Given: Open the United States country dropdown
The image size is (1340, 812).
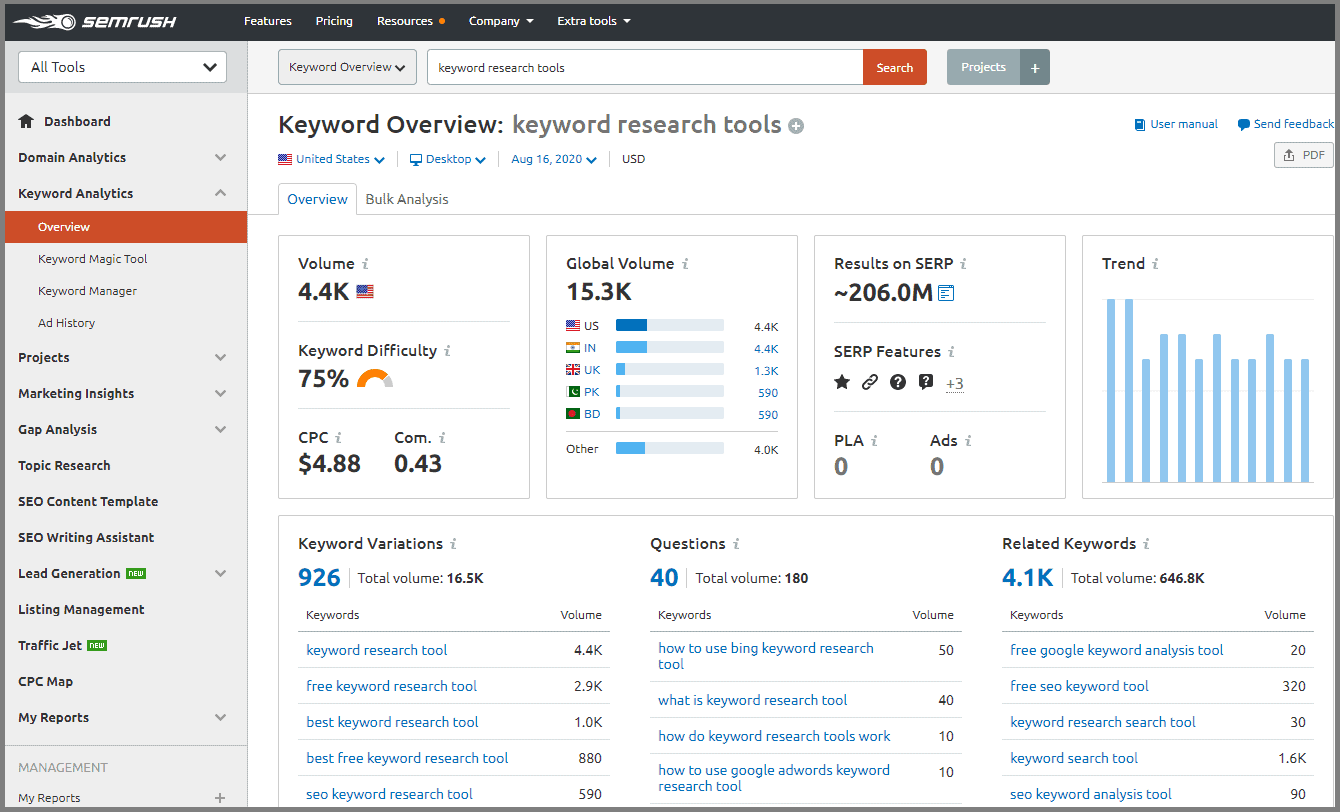Looking at the screenshot, I should pos(331,159).
